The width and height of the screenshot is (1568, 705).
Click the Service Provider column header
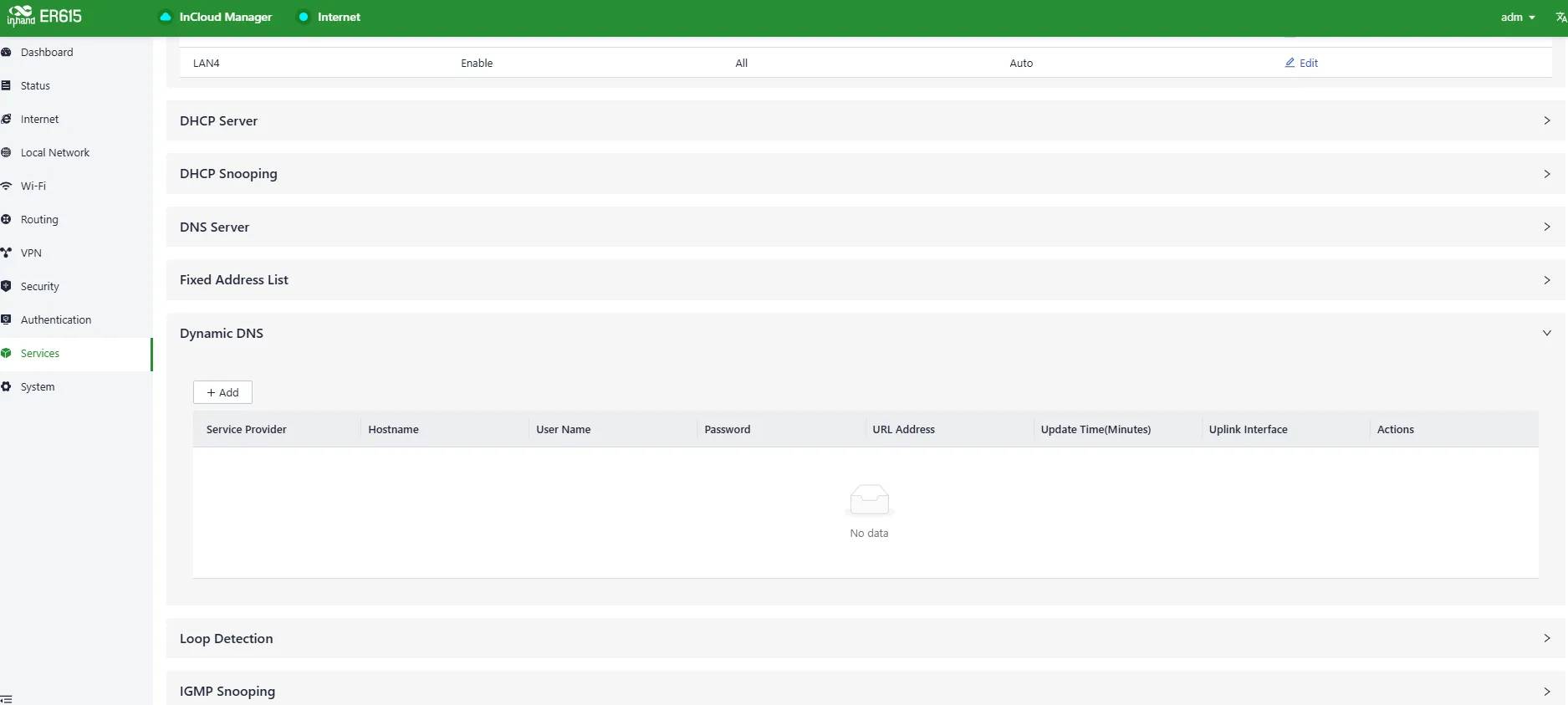(x=246, y=429)
